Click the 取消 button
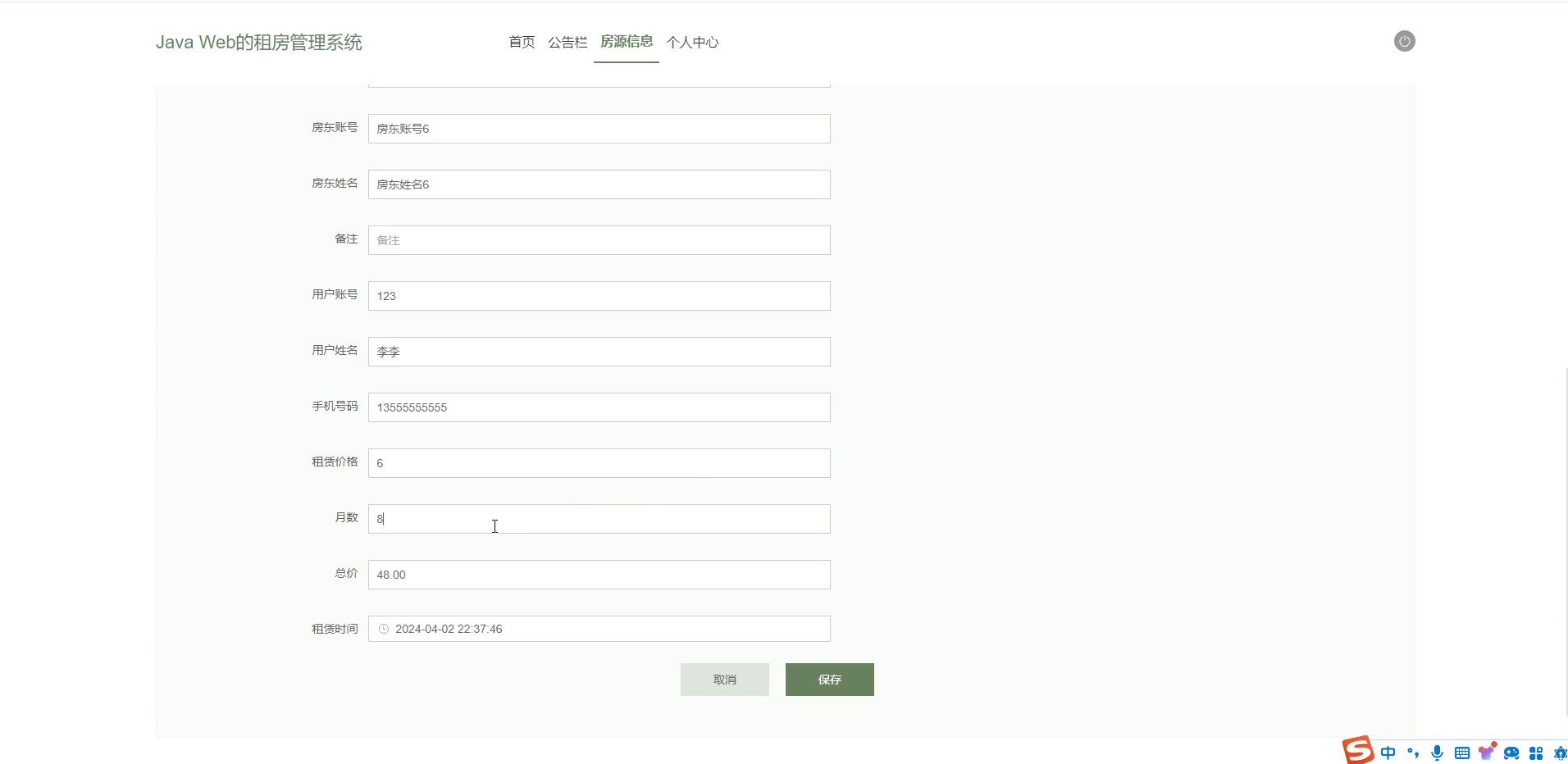 click(725, 680)
